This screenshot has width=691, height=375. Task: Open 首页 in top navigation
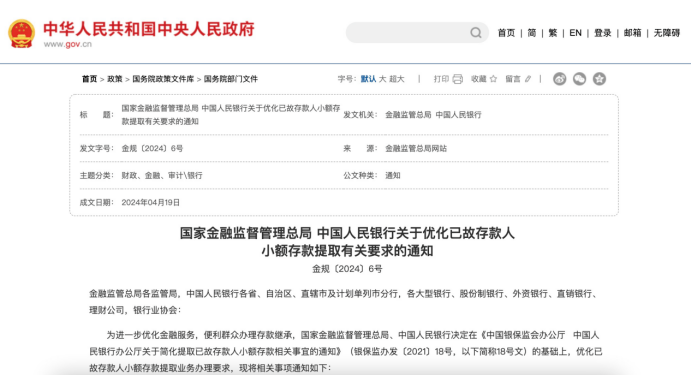[506, 33]
